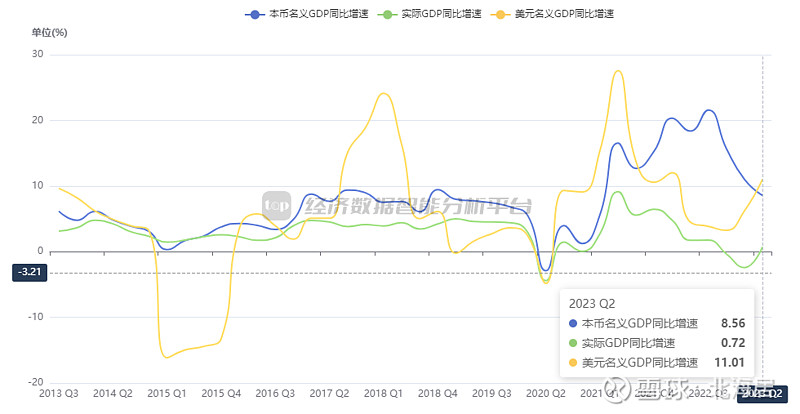Screen dimensions: 800x414
Task: Click the tooltip value 0.72
Action: click(x=733, y=343)
